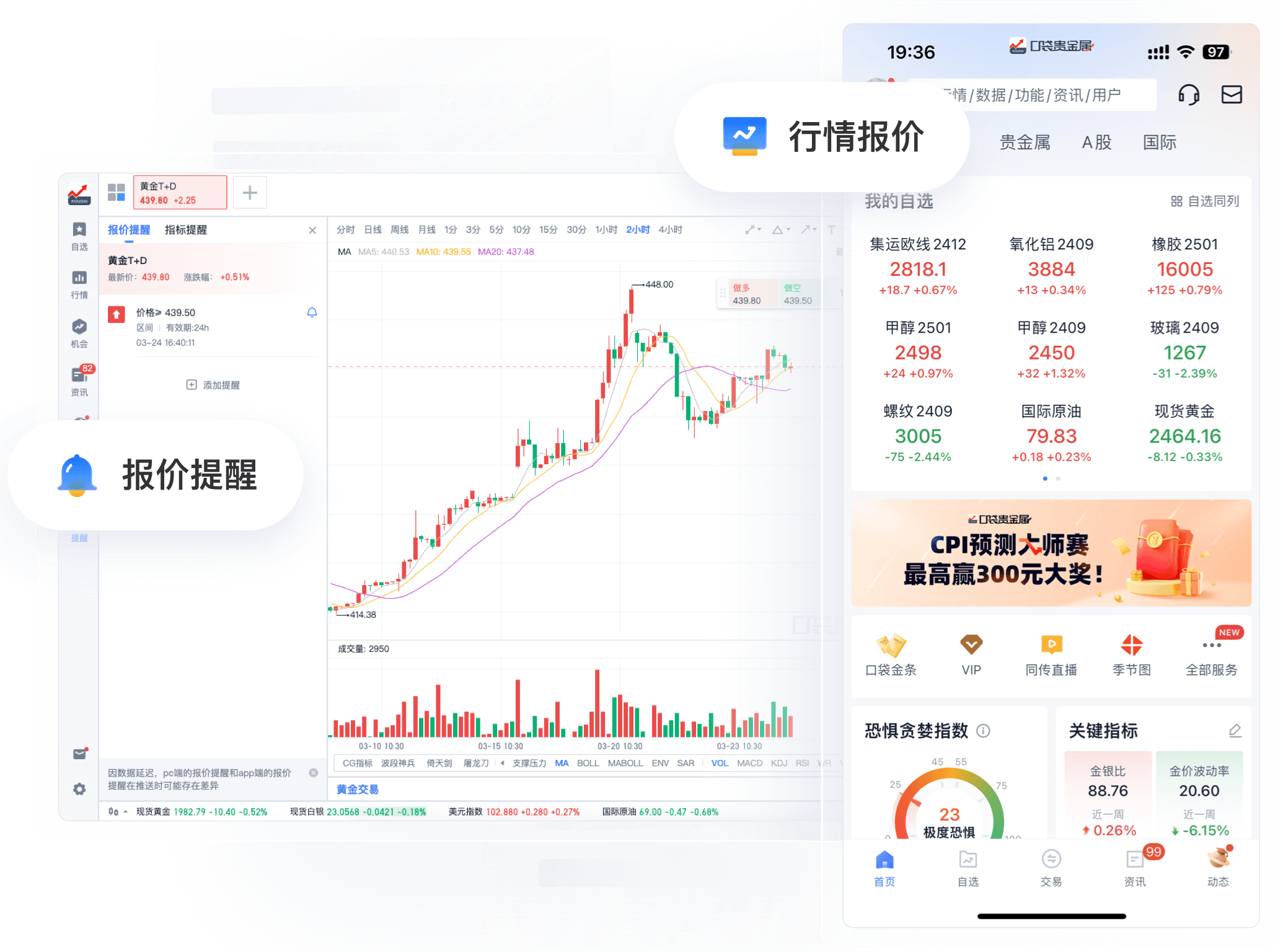Switch to the 指标提醒 tab
The height and width of the screenshot is (952, 1283).
pyautogui.click(x=186, y=230)
